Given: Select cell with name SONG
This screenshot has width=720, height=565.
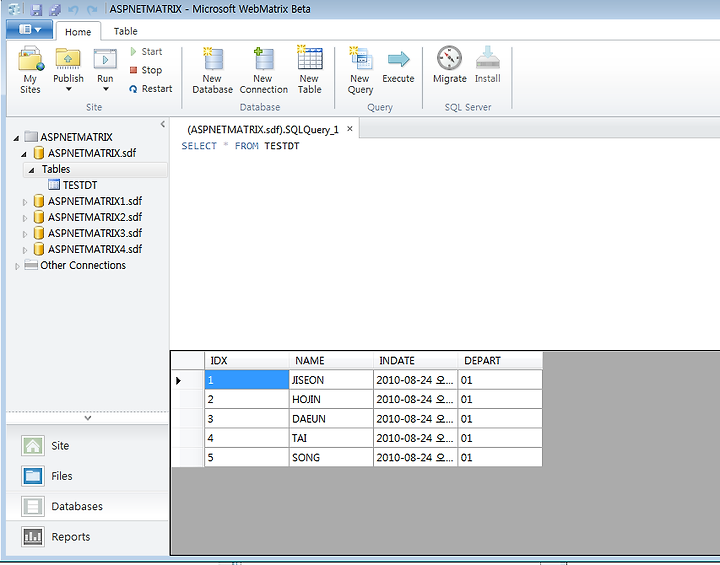Looking at the screenshot, I should 331,458.
